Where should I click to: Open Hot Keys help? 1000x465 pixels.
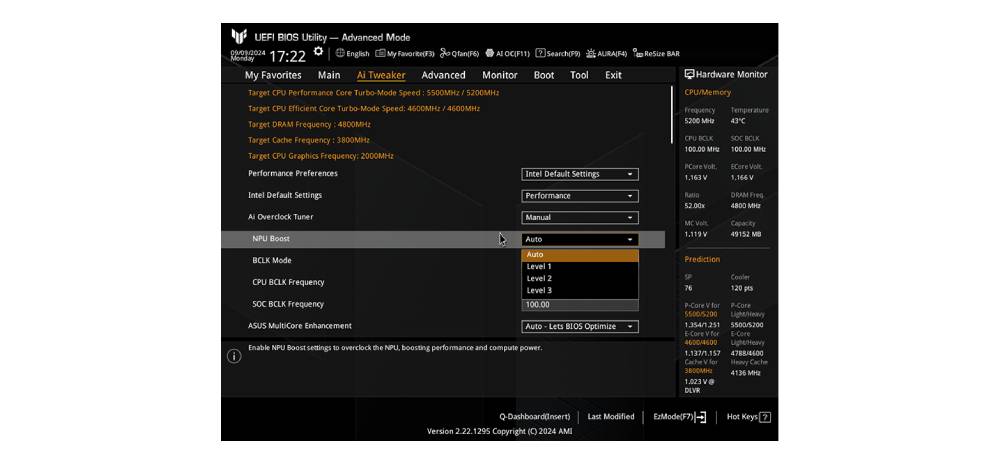[x=749, y=417]
